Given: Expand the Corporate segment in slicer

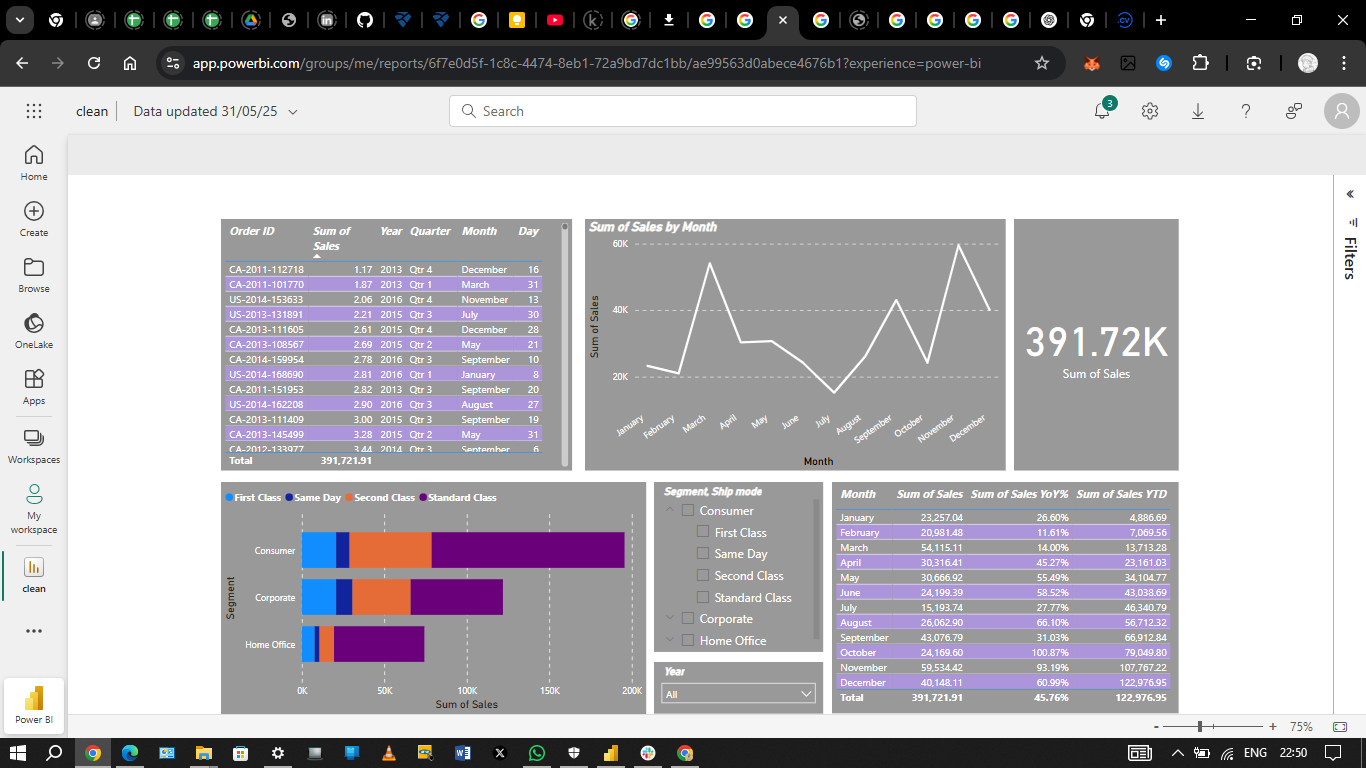Looking at the screenshot, I should tap(670, 619).
